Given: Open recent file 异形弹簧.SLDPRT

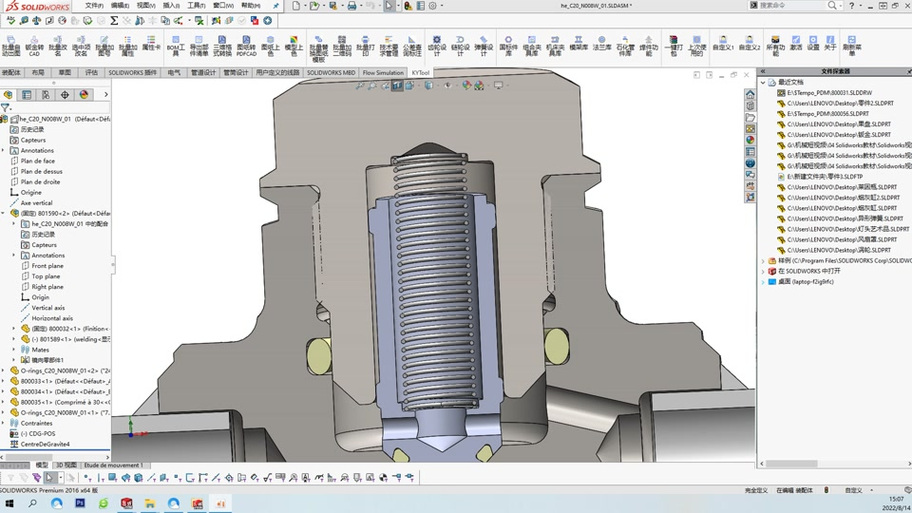Looking at the screenshot, I should 840,219.
